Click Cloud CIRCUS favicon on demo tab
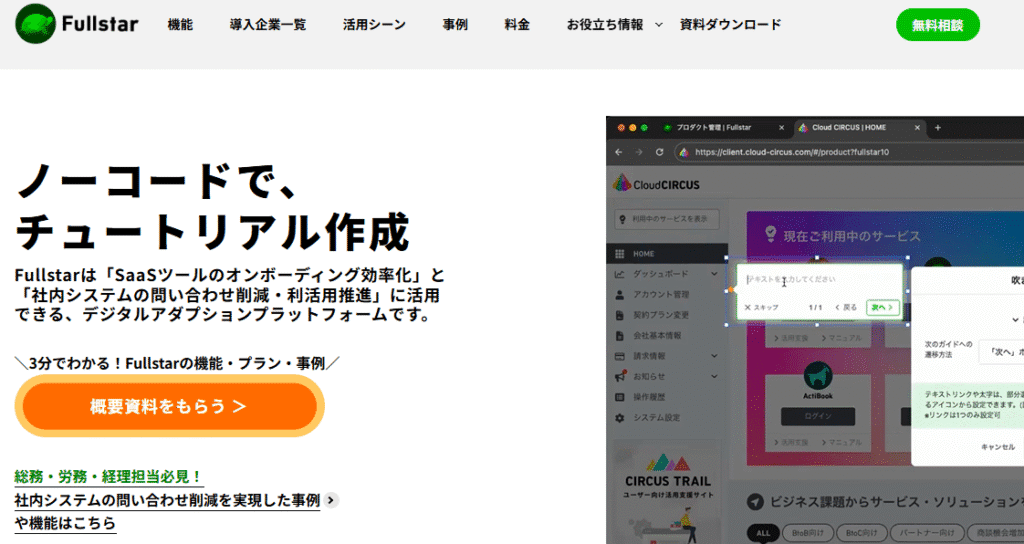Screen dimensions: 1024x544 click(x=803, y=127)
